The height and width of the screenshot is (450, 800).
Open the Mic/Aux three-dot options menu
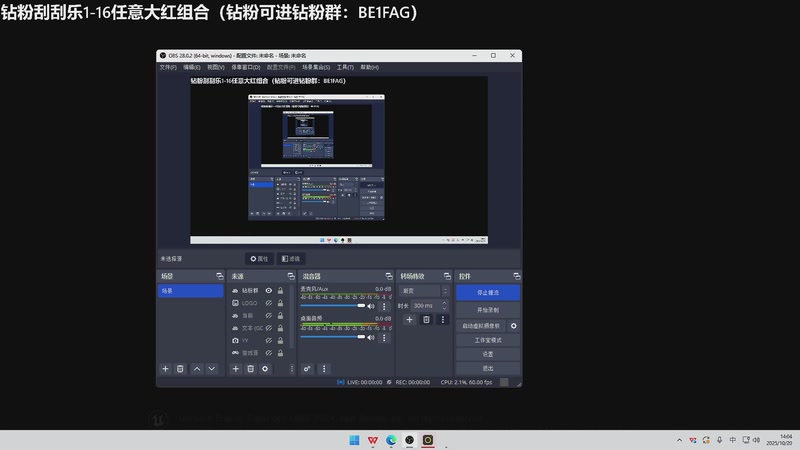(384, 307)
